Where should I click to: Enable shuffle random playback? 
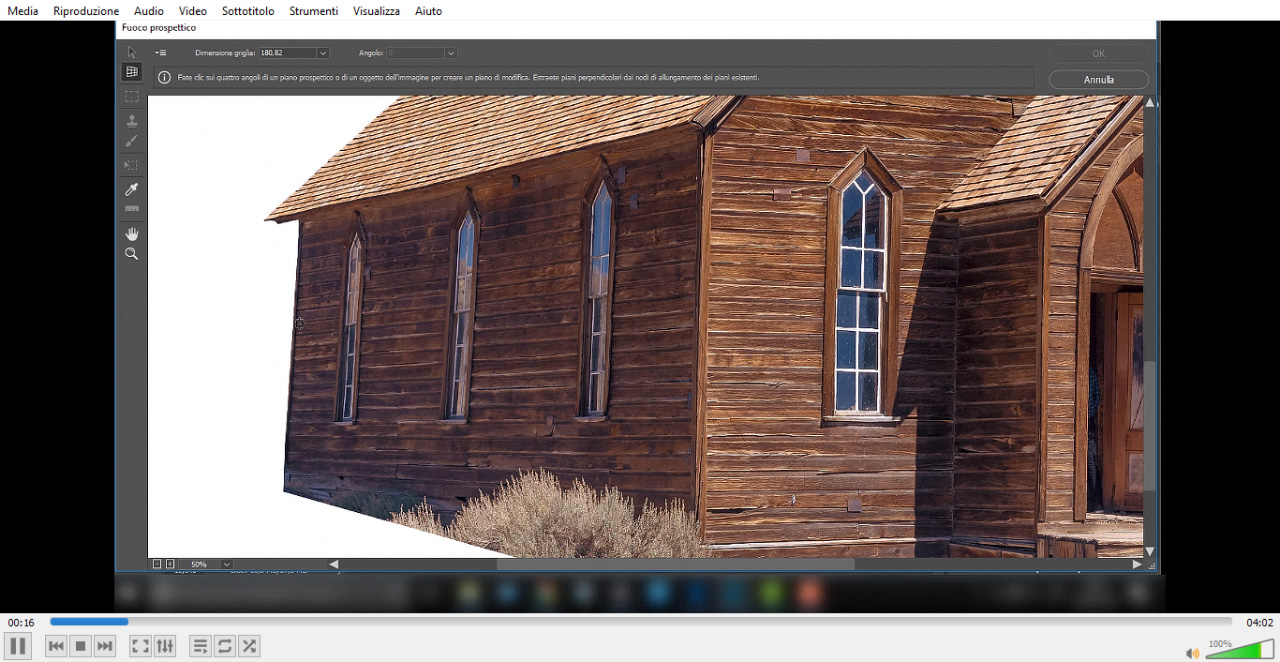[x=249, y=646]
